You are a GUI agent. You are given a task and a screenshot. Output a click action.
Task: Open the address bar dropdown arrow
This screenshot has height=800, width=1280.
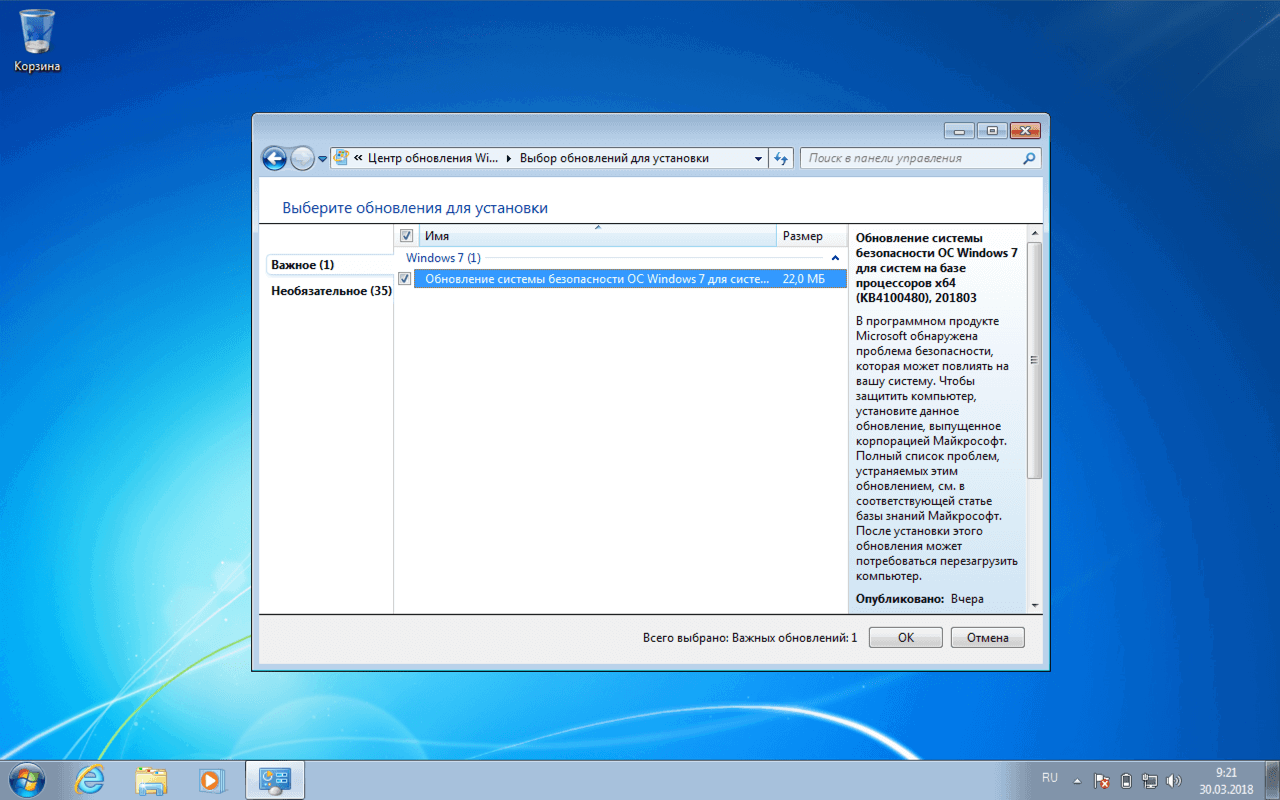[758, 158]
